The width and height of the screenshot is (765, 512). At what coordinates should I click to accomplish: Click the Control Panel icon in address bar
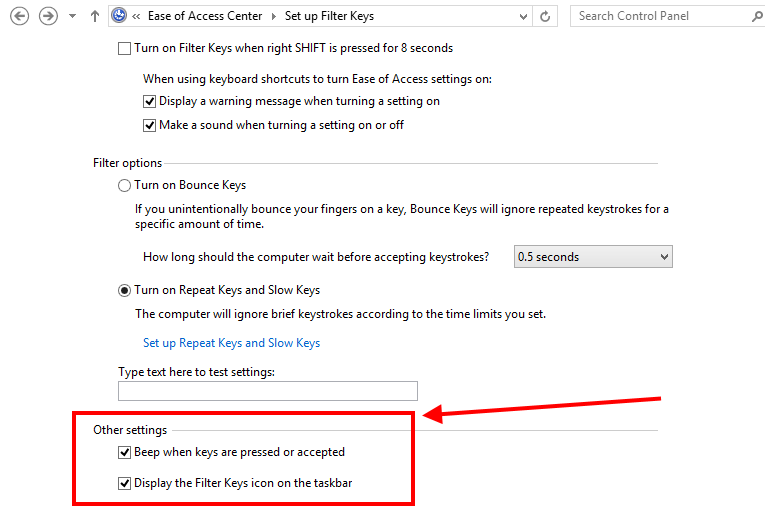[120, 16]
